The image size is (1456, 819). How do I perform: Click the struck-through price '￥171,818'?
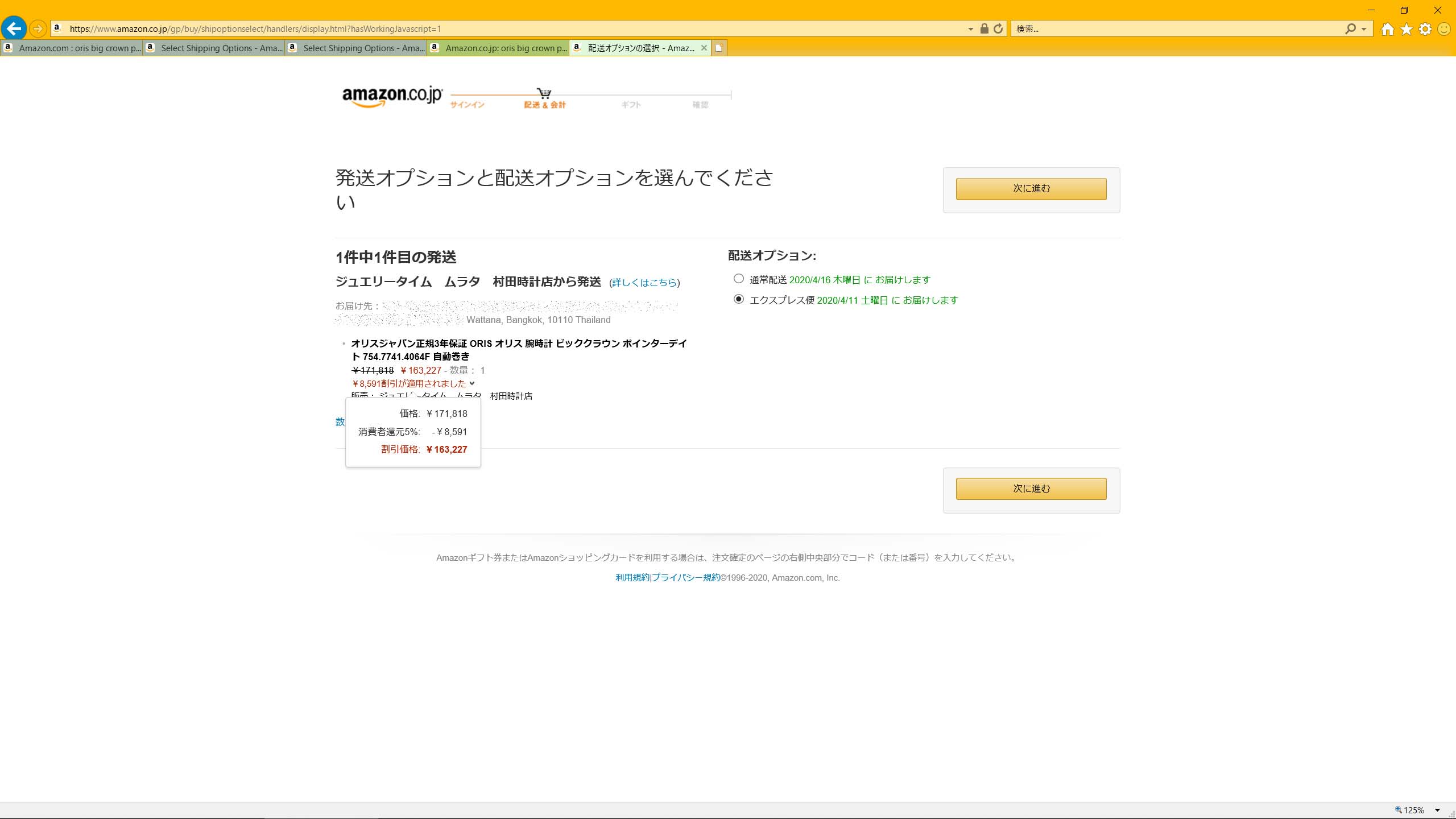click(x=373, y=370)
